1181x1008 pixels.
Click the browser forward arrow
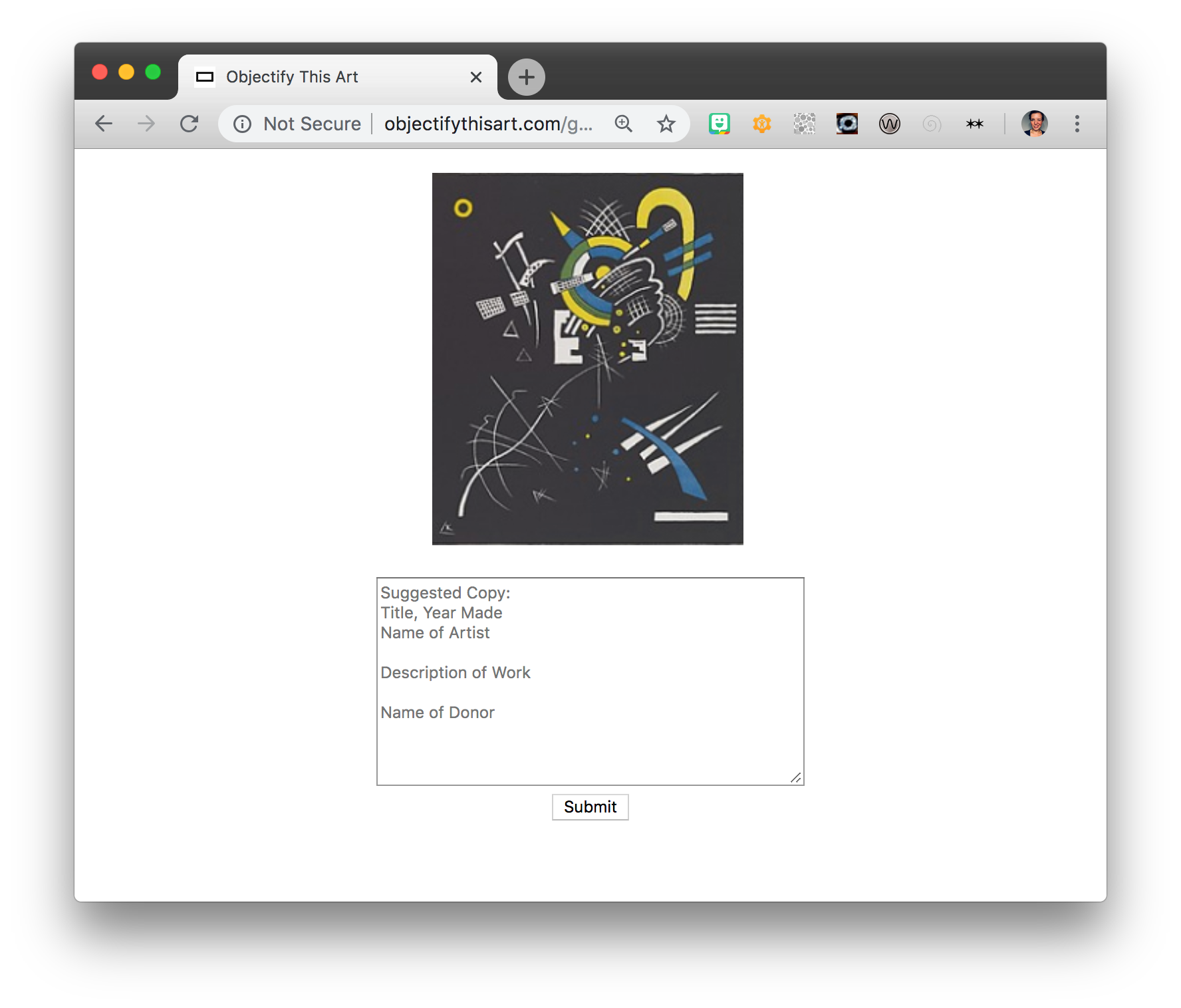[x=146, y=124]
